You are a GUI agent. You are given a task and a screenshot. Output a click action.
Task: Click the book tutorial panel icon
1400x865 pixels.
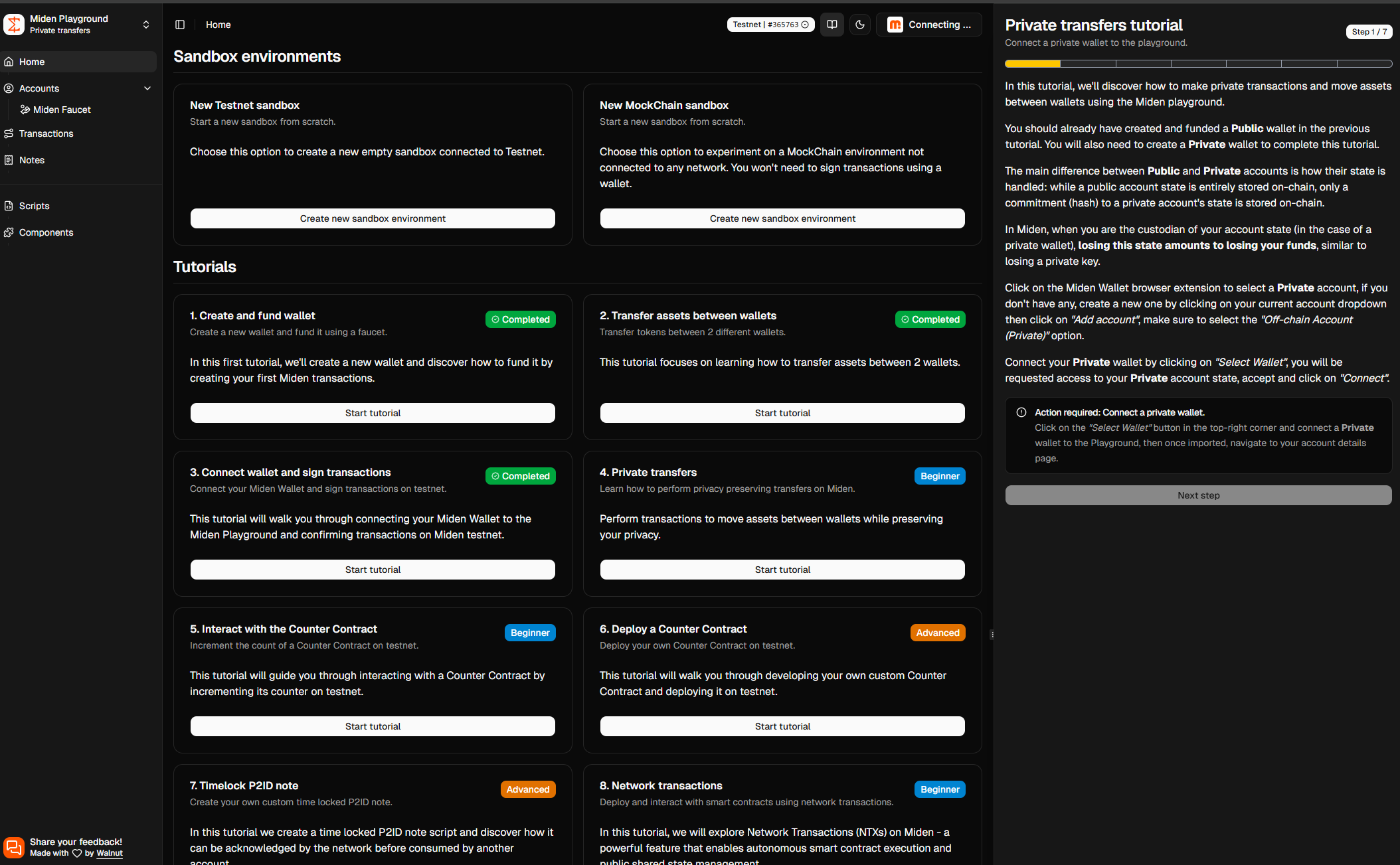pos(832,25)
